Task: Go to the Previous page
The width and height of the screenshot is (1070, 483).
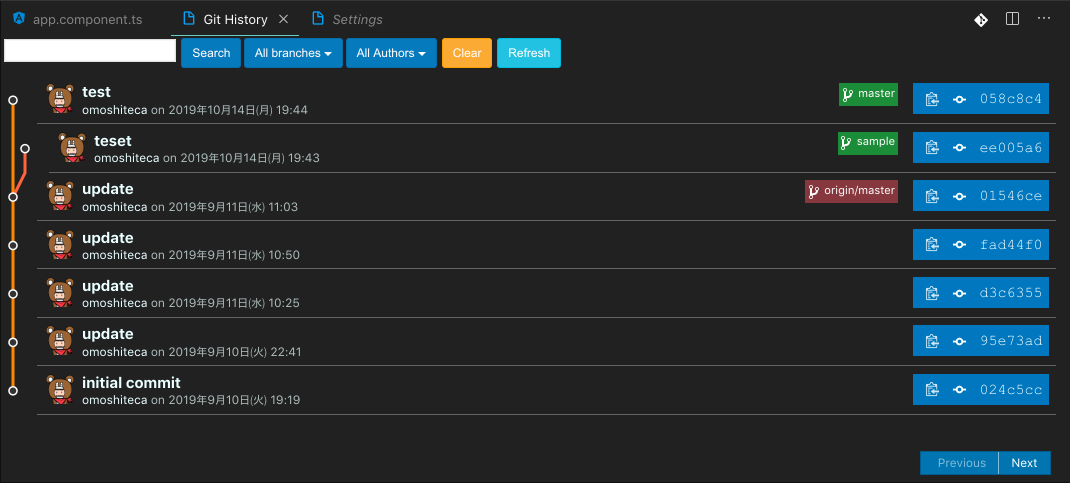Action: click(x=961, y=463)
